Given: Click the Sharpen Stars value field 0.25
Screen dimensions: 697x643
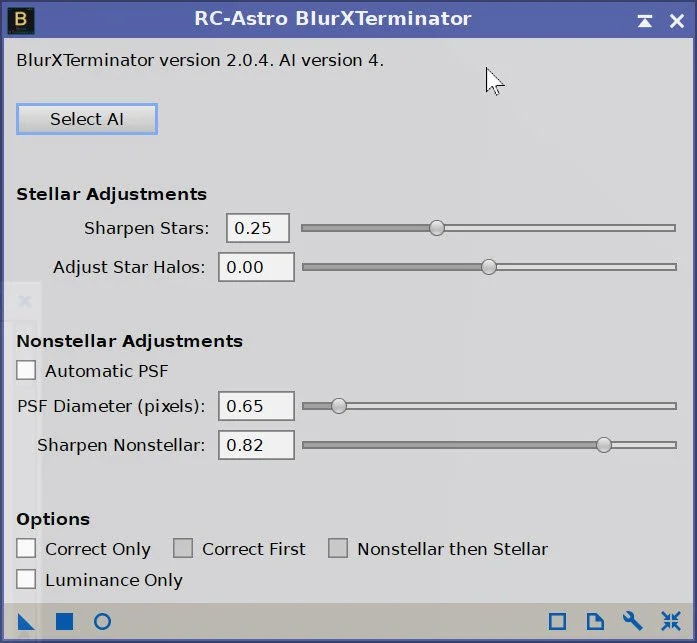Looking at the screenshot, I should point(258,228).
